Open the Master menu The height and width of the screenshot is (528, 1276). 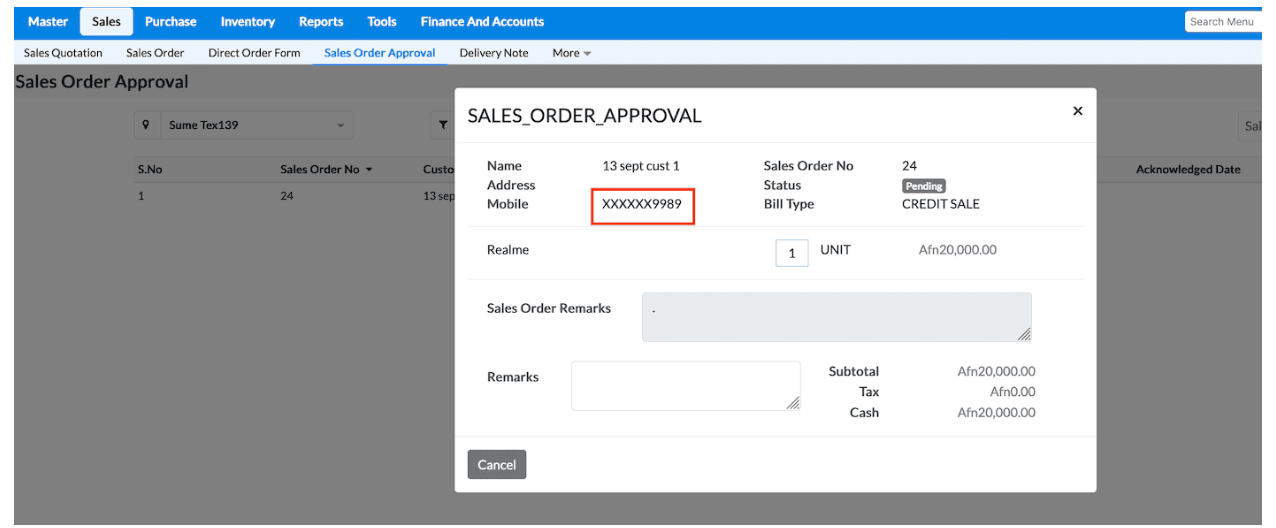48,21
